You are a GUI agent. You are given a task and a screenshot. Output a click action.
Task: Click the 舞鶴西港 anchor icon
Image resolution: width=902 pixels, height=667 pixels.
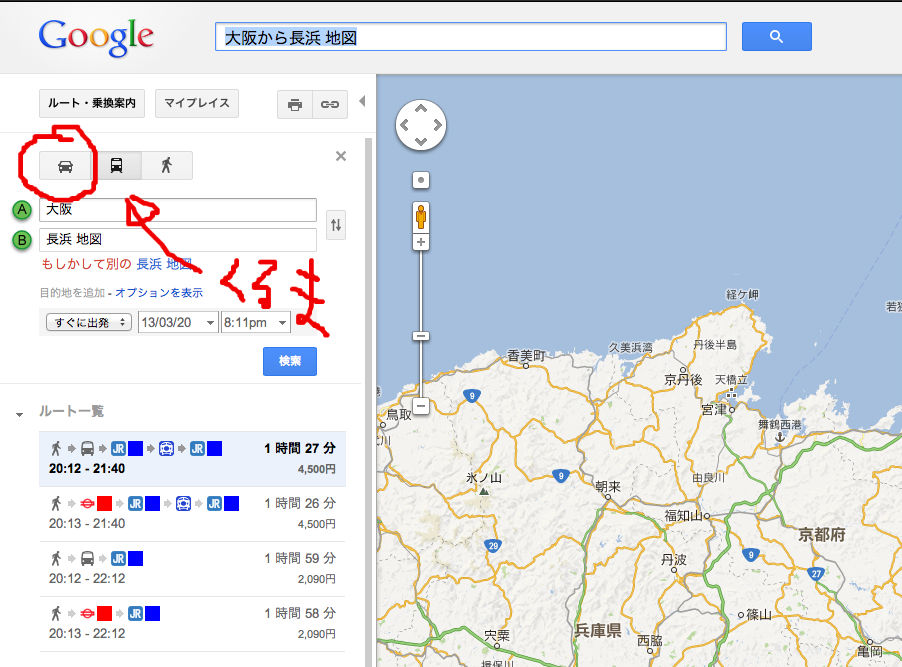pyautogui.click(x=779, y=437)
